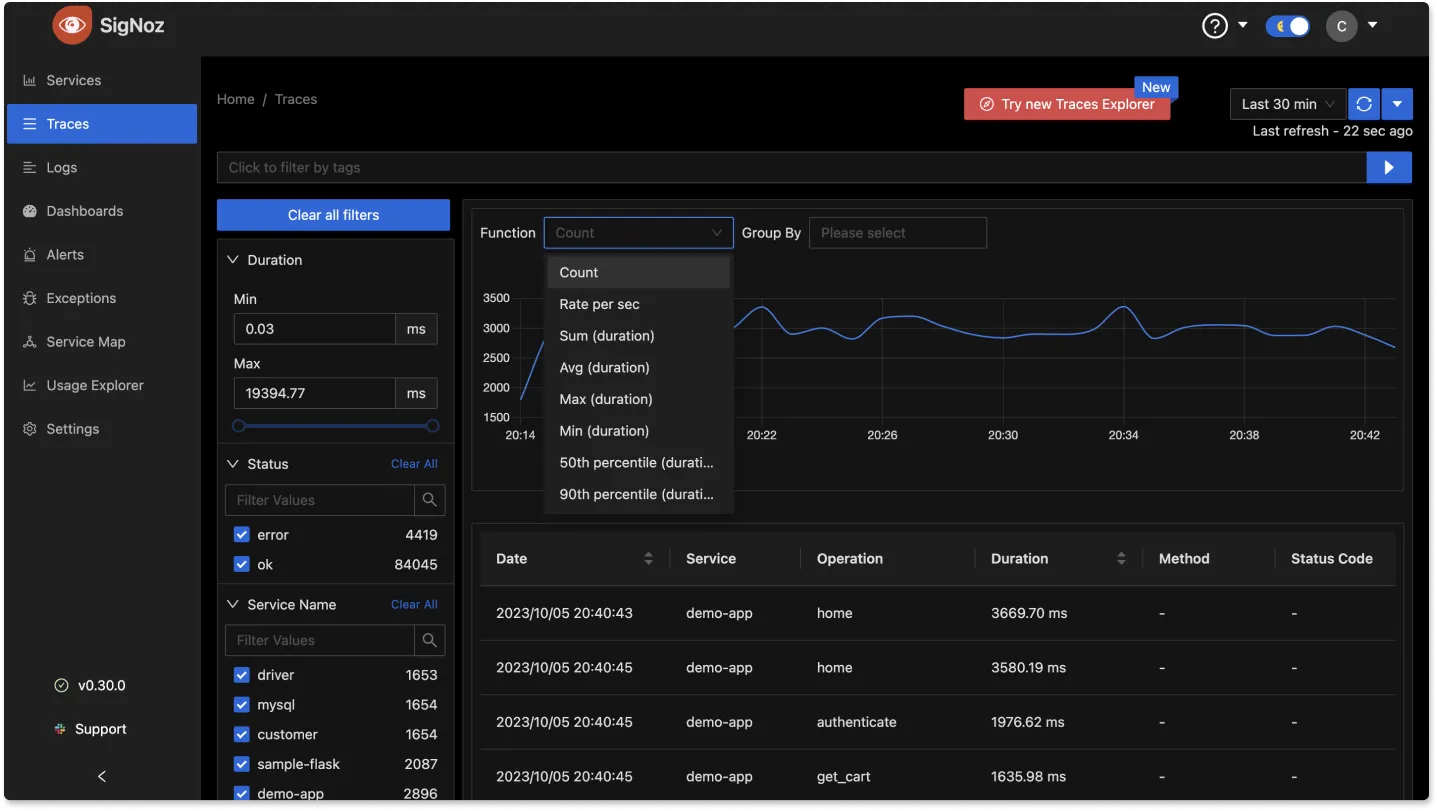Viewport: 1437px width, 811px height.
Task: Open the Group By select box
Action: point(897,233)
